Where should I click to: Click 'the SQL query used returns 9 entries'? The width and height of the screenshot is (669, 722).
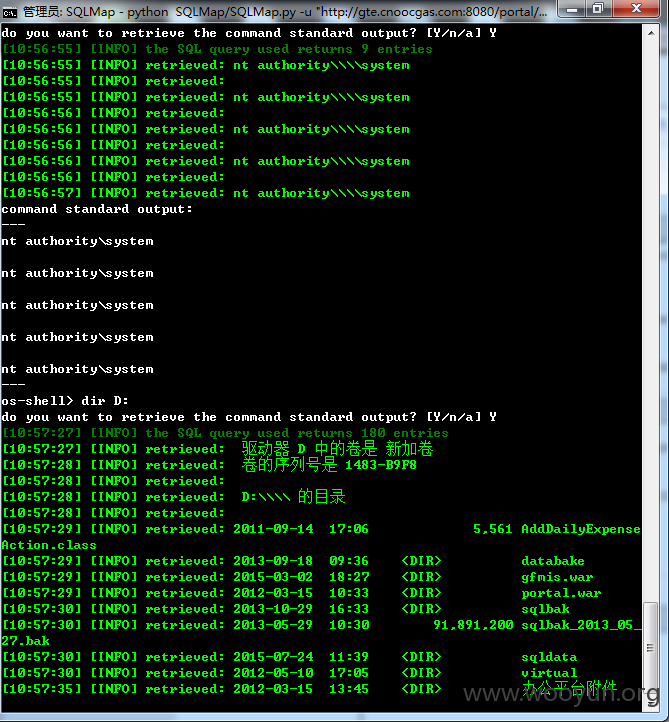[x=289, y=49]
